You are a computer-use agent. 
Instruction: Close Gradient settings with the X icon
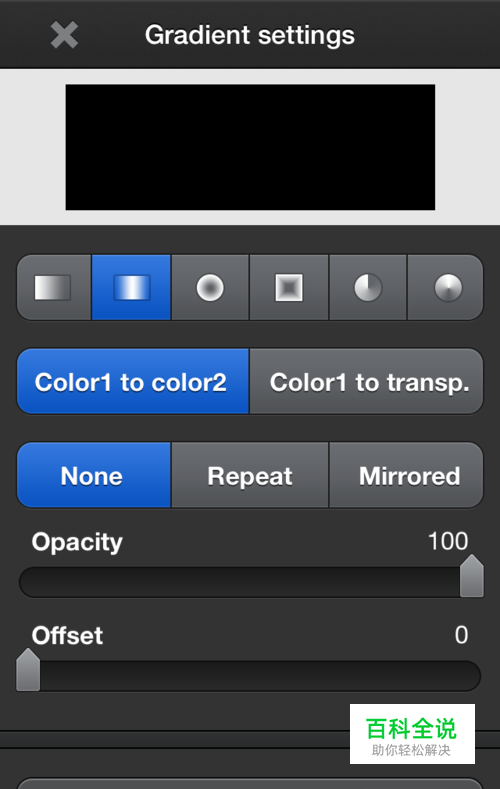(64, 35)
